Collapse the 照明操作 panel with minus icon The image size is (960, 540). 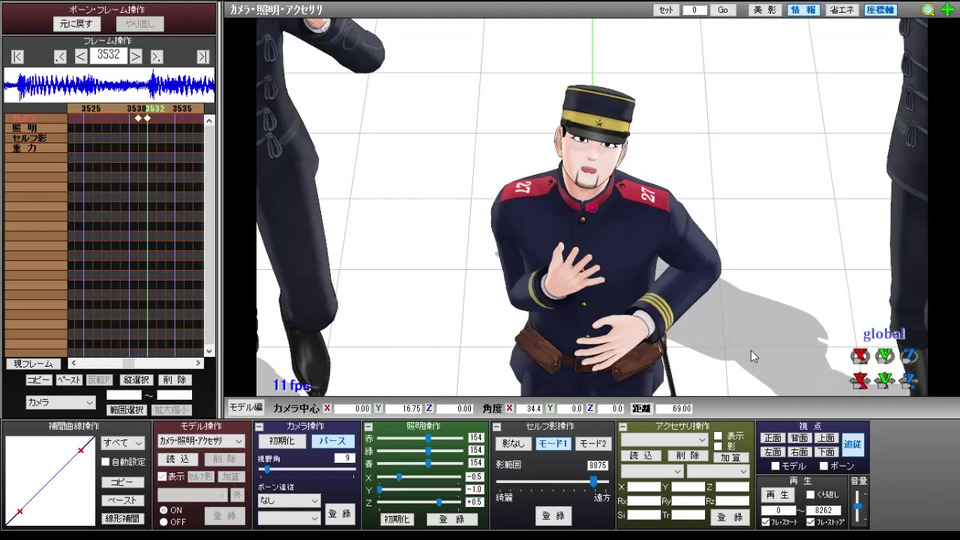[369, 427]
